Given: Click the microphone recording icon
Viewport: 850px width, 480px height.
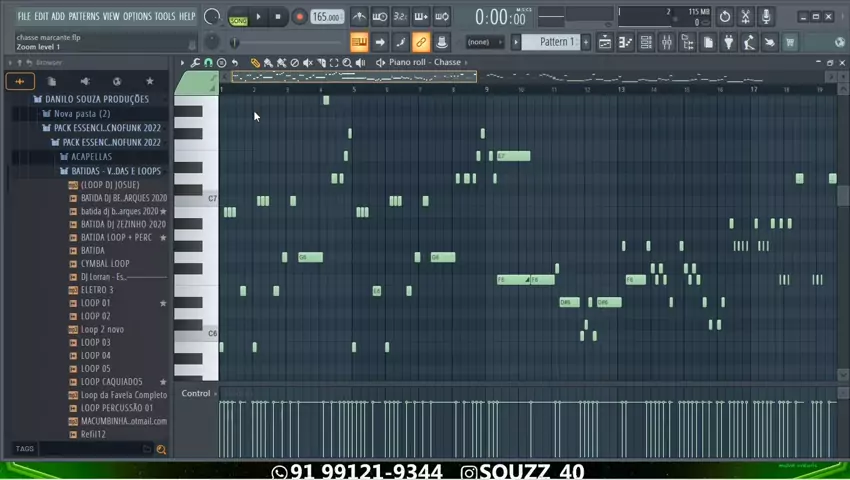Looking at the screenshot, I should coord(766,17).
